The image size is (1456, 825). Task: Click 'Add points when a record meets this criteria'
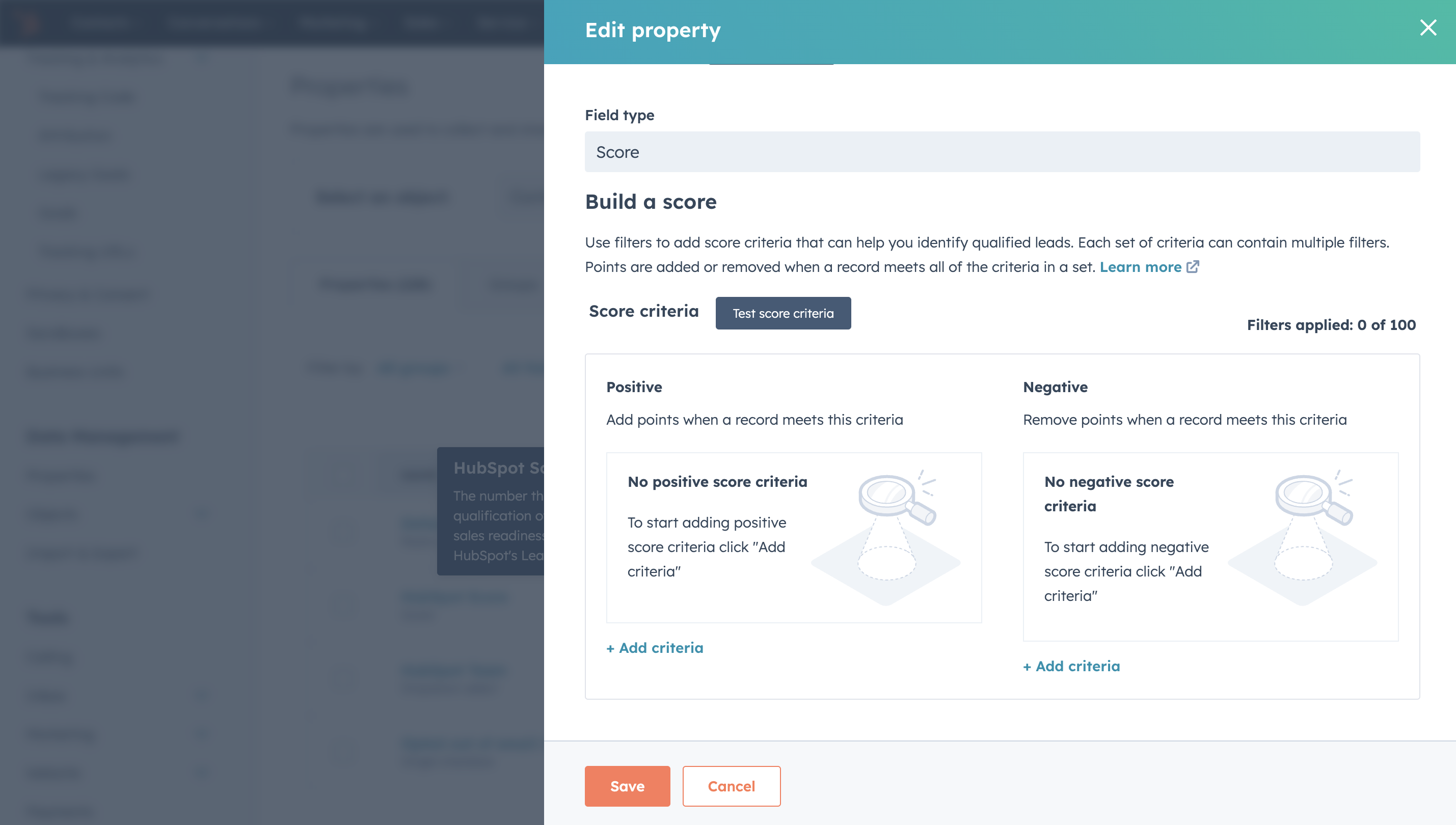[754, 420]
